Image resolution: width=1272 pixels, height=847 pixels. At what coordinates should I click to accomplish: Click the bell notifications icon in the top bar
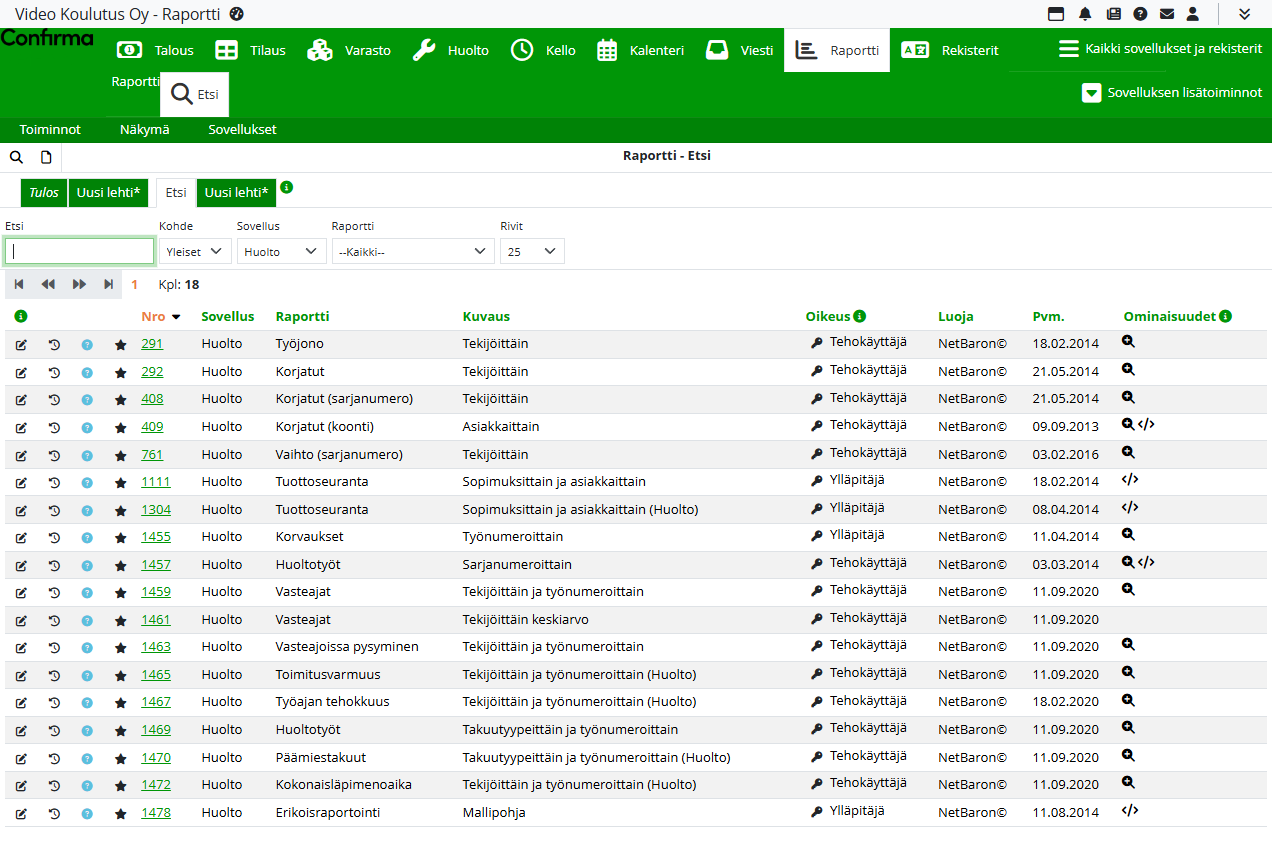(1085, 14)
